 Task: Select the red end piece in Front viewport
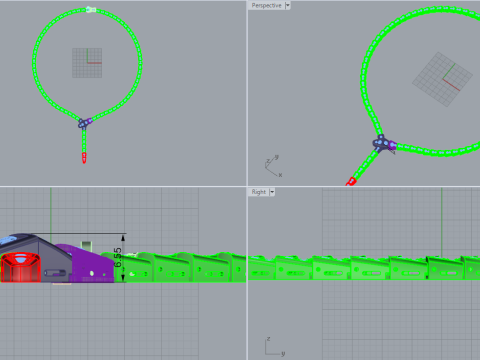coord(21,268)
